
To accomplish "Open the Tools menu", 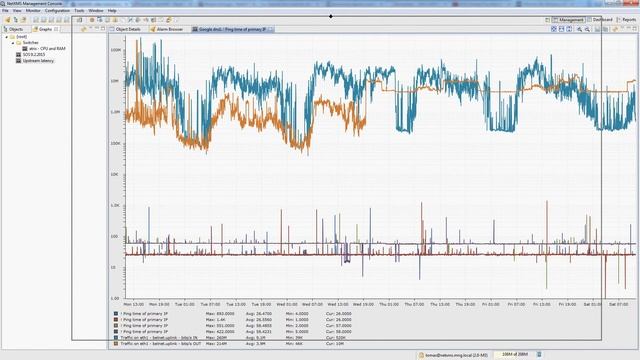I will [x=79, y=11].
